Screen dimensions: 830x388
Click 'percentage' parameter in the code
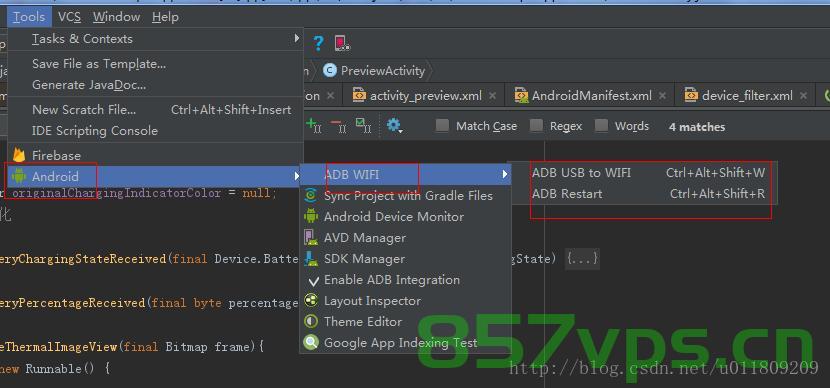pos(263,303)
